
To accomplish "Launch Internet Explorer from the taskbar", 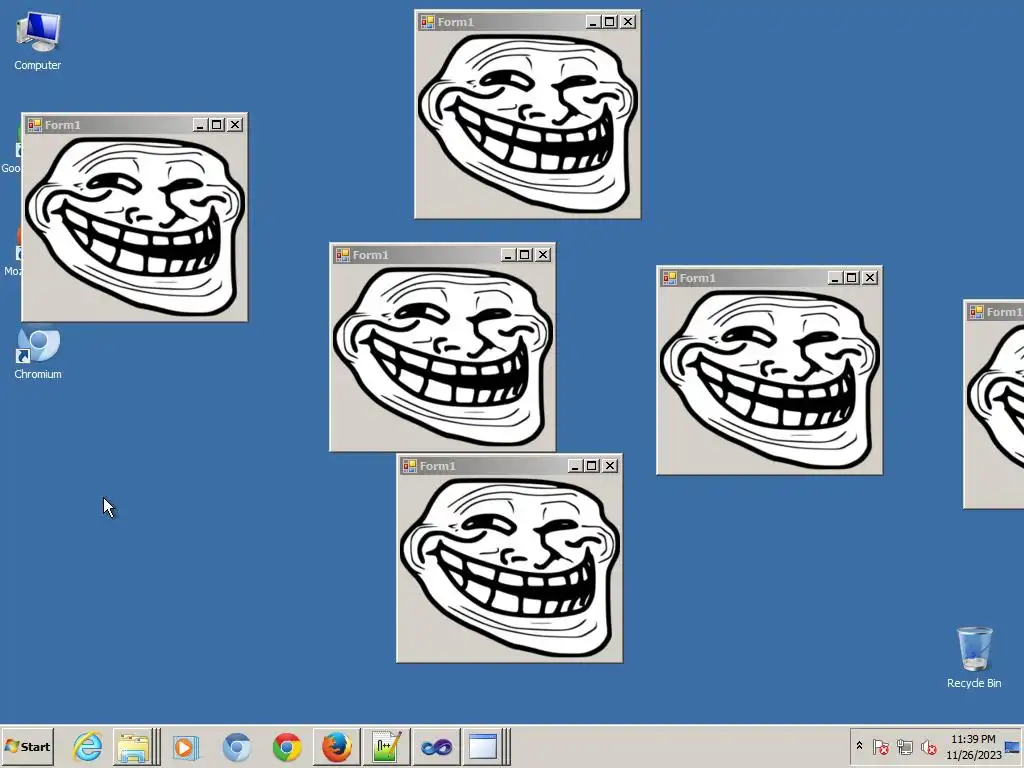I will (87, 746).
